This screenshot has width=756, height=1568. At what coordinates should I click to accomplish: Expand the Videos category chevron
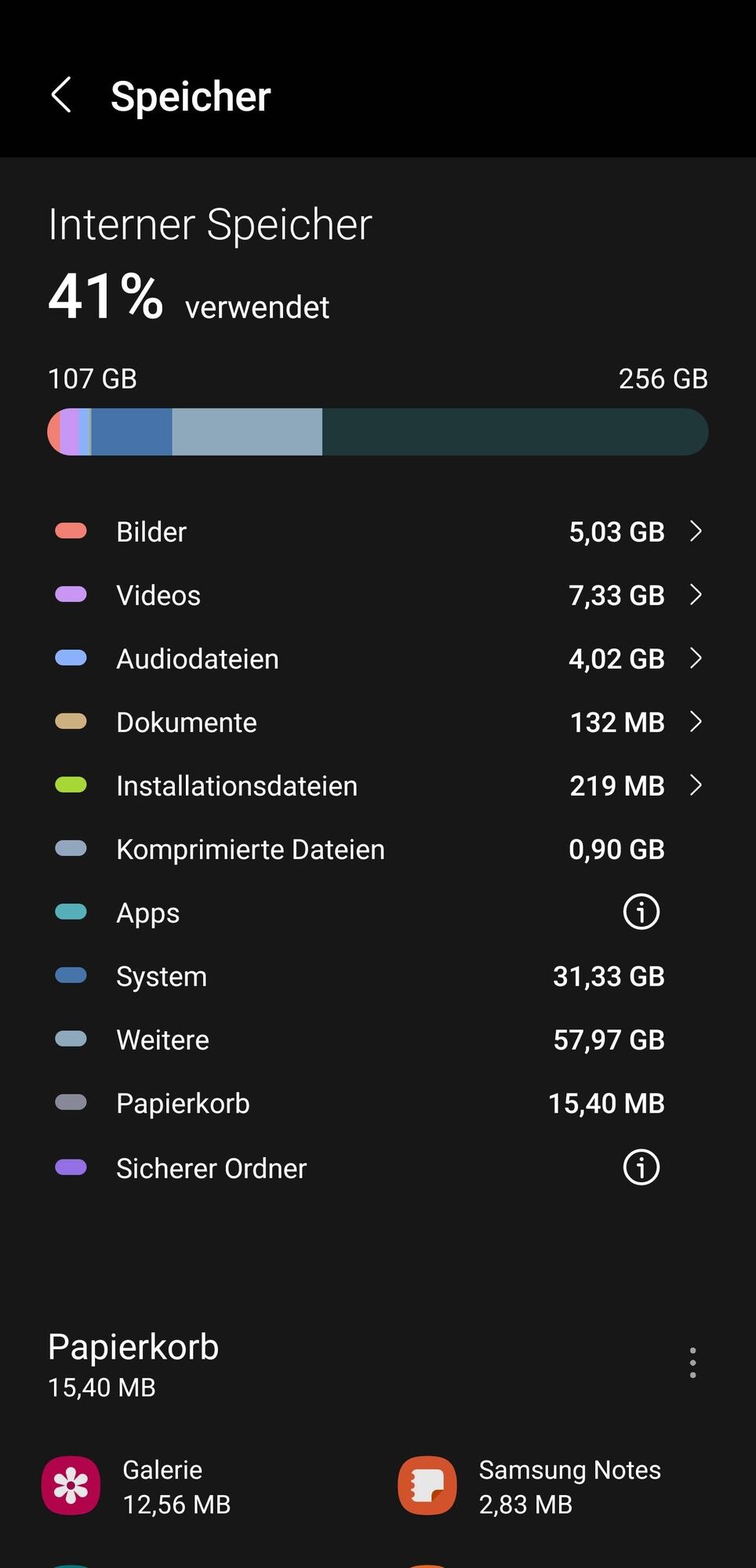696,594
